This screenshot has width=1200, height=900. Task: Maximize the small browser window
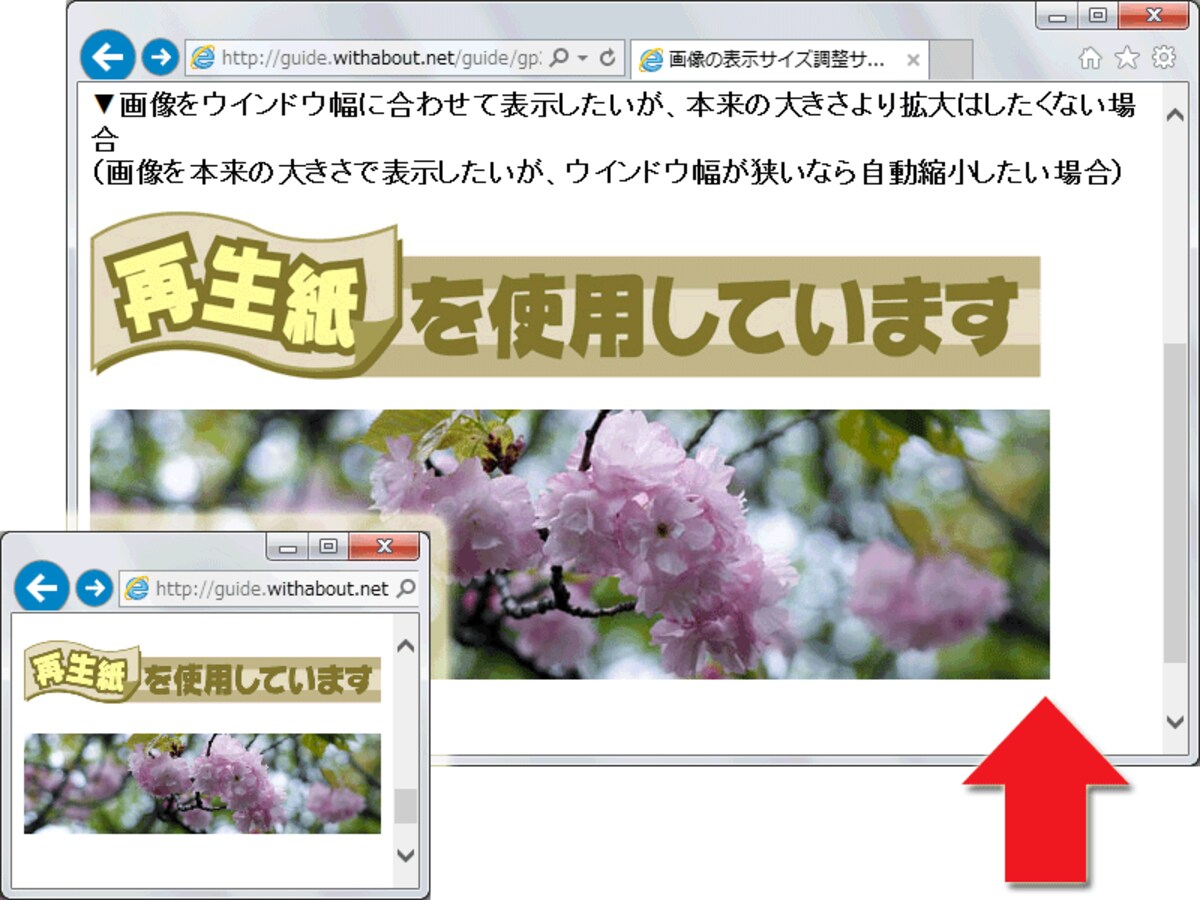(x=328, y=547)
